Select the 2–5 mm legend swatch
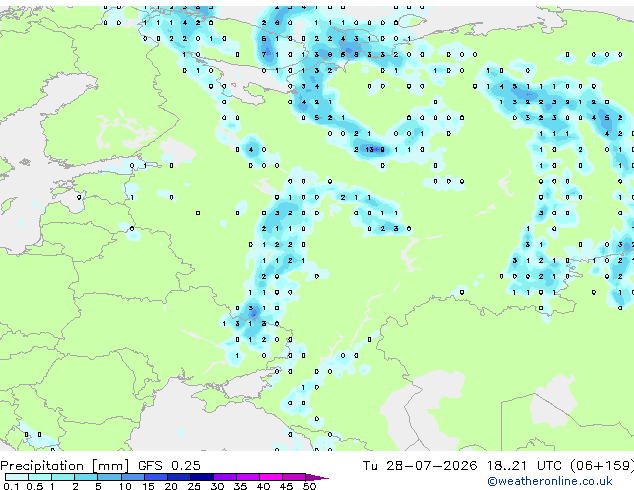The height and width of the screenshot is (490, 634). tap(86, 477)
